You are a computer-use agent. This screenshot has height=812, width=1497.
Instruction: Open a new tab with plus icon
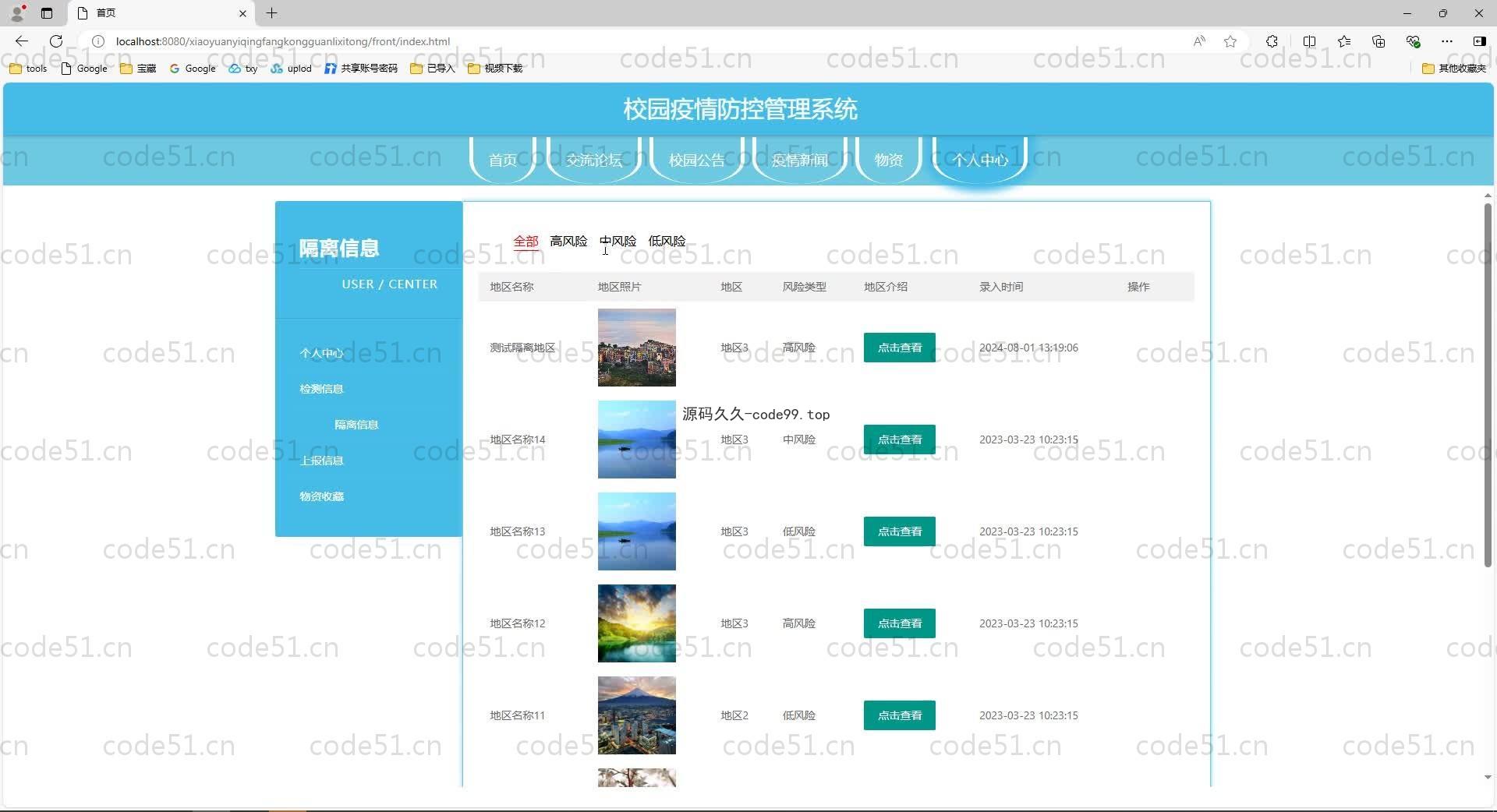coord(271,12)
